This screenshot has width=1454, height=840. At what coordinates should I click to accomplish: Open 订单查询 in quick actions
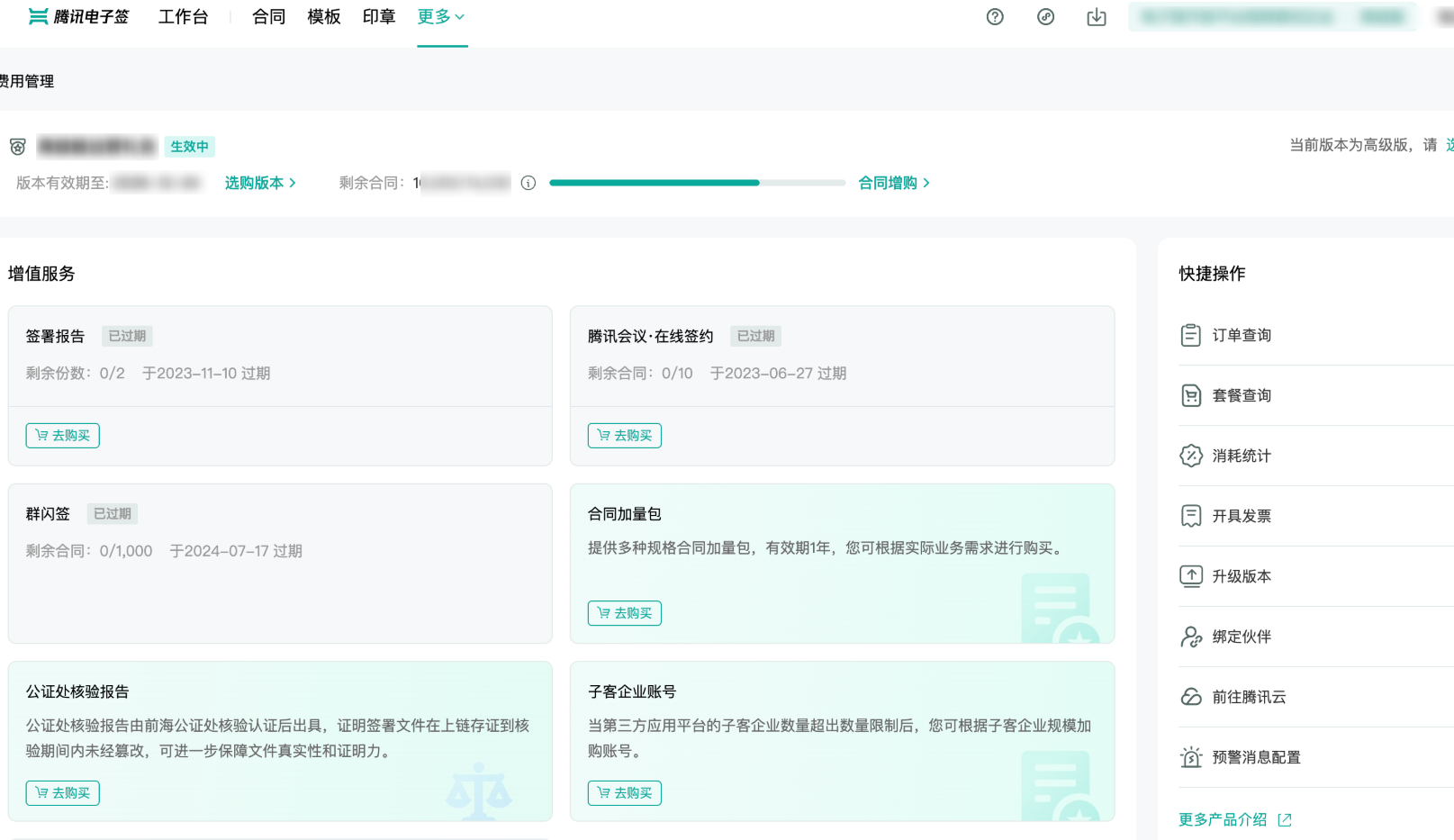1241,335
